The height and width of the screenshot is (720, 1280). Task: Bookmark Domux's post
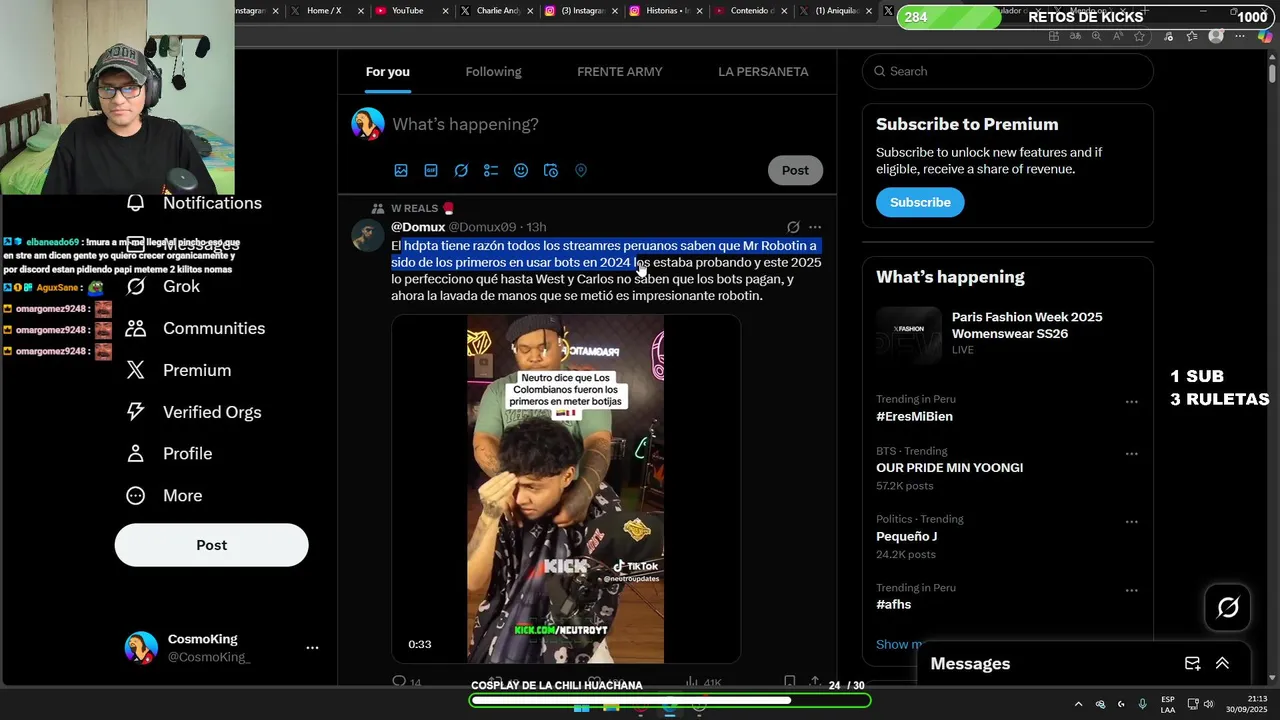click(789, 682)
